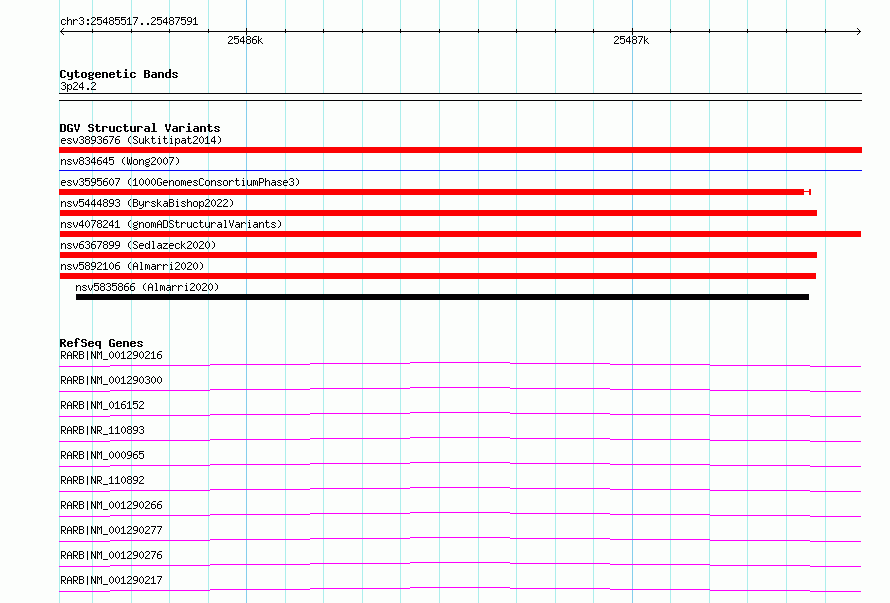Viewport: 890px width, 603px height.
Task: Open variant nsv5444893 (ByrskaBishop2022) label
Action: 147,203
